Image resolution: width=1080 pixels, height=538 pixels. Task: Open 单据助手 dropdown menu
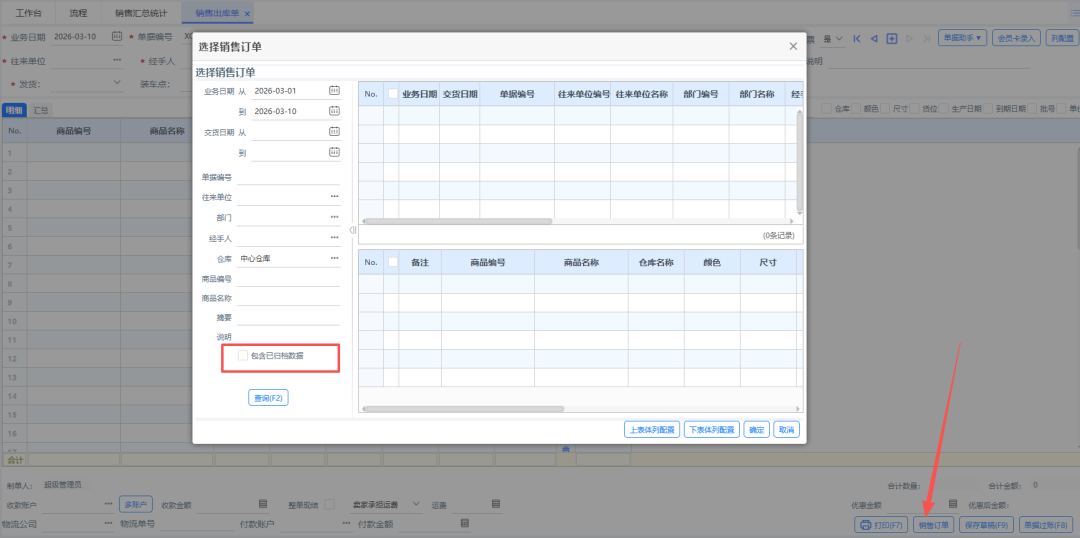pos(963,38)
